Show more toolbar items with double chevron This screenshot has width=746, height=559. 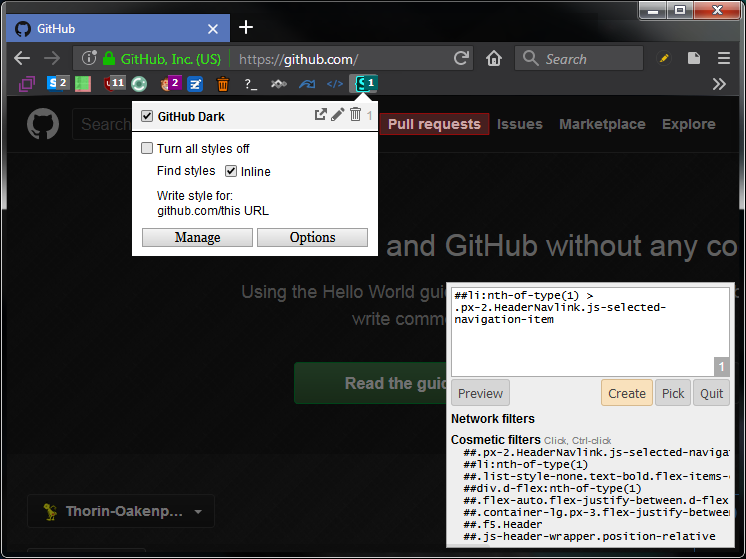point(719,84)
